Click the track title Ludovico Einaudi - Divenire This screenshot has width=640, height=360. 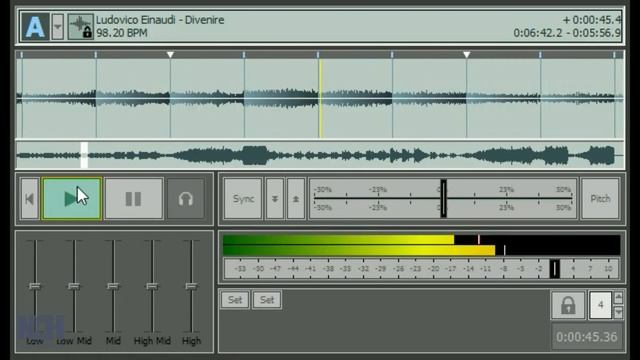pos(160,20)
